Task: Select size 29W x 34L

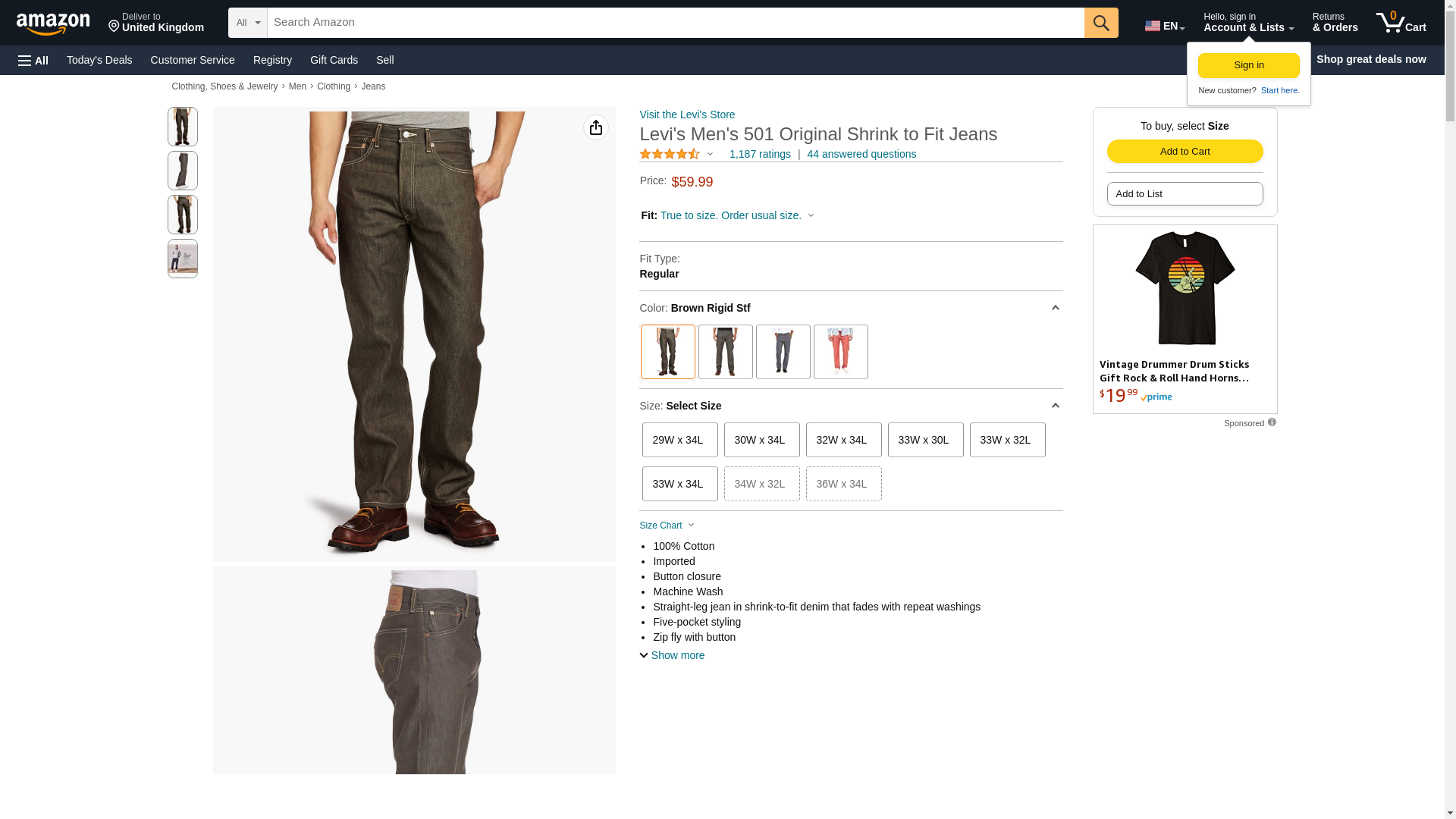Action: coord(679,440)
